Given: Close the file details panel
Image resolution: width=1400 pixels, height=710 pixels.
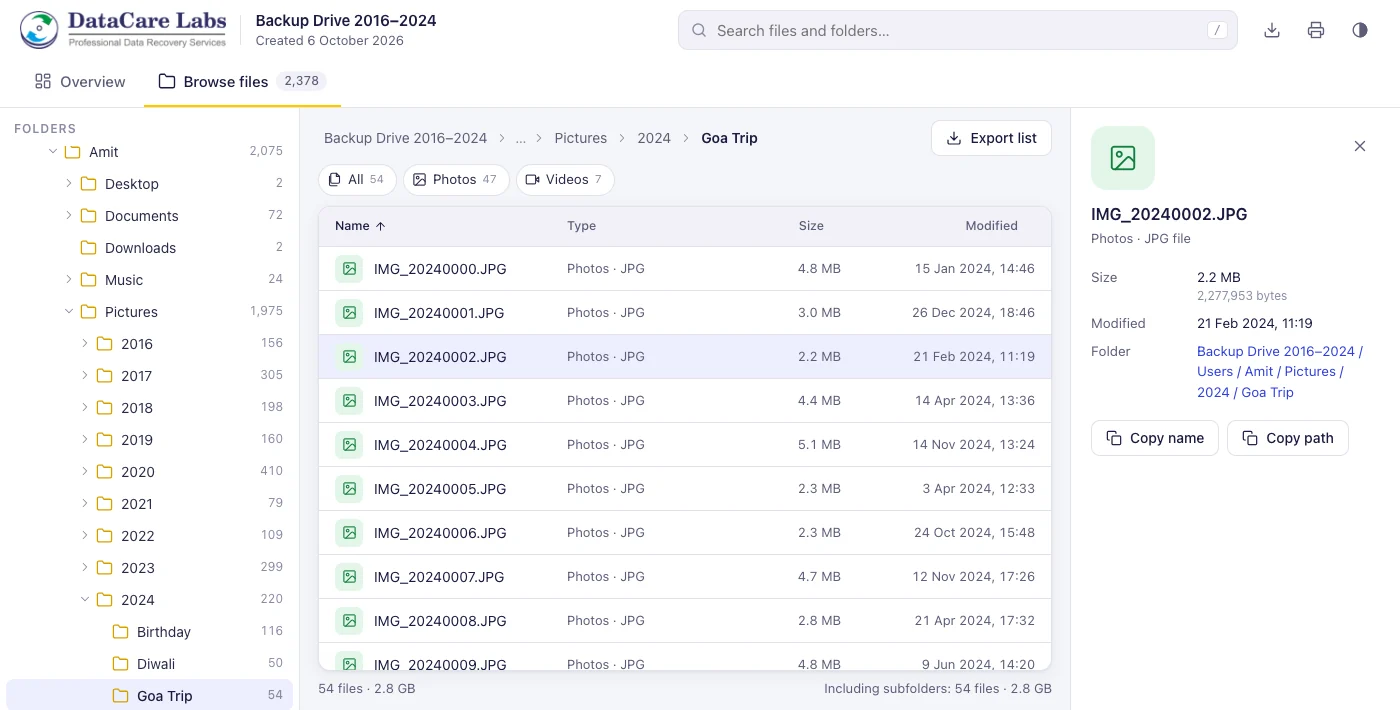Looking at the screenshot, I should point(1360,146).
